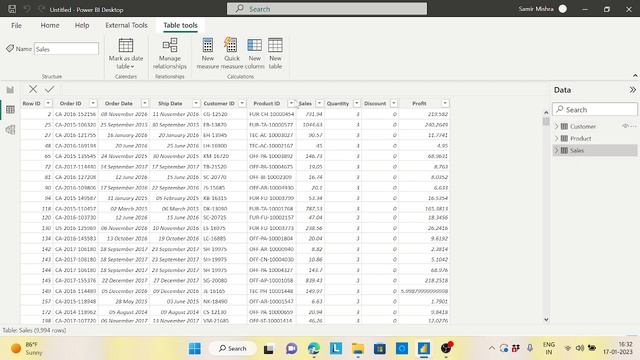
Task: Select the Customer table icon
Action: [x=564, y=127]
